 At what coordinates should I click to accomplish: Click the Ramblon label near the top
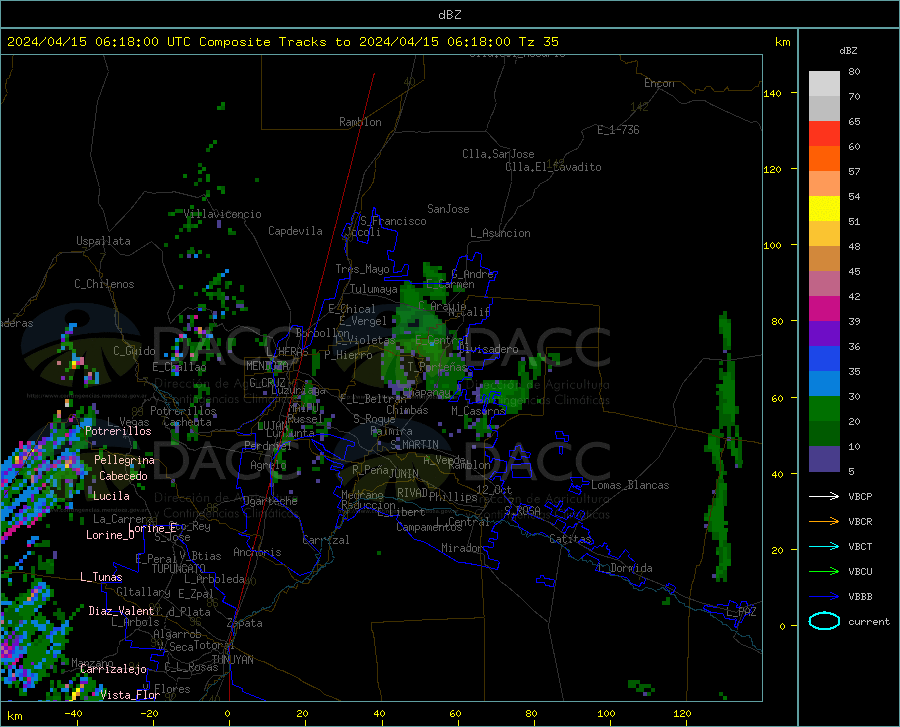point(360,122)
